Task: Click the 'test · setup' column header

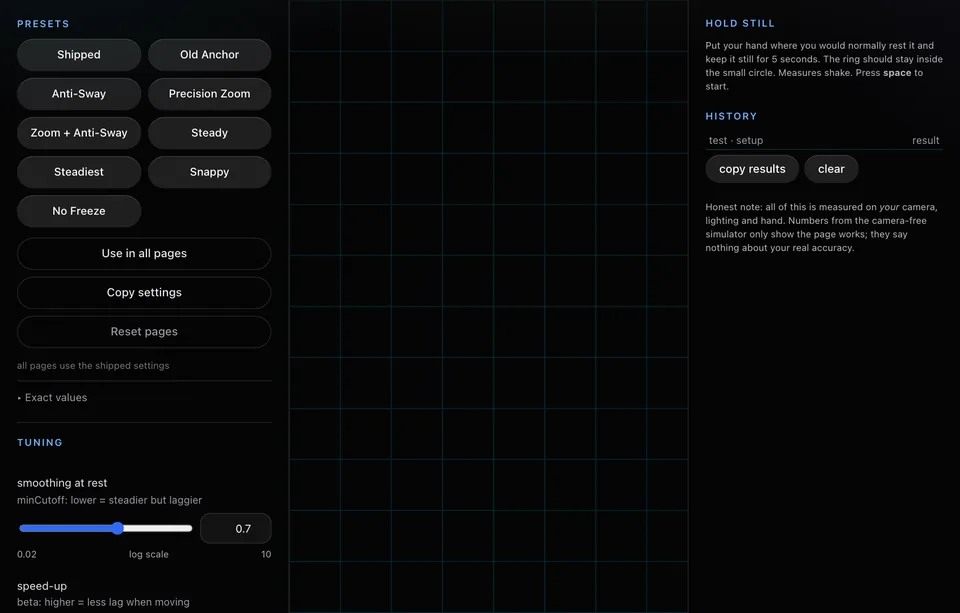Action: point(736,140)
